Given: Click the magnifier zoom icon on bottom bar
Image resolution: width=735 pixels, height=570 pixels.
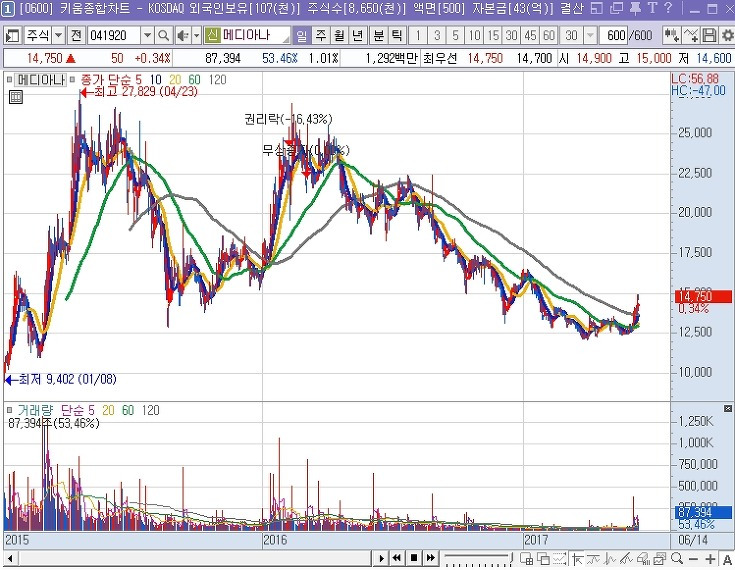Looking at the screenshot, I should pos(676,558).
